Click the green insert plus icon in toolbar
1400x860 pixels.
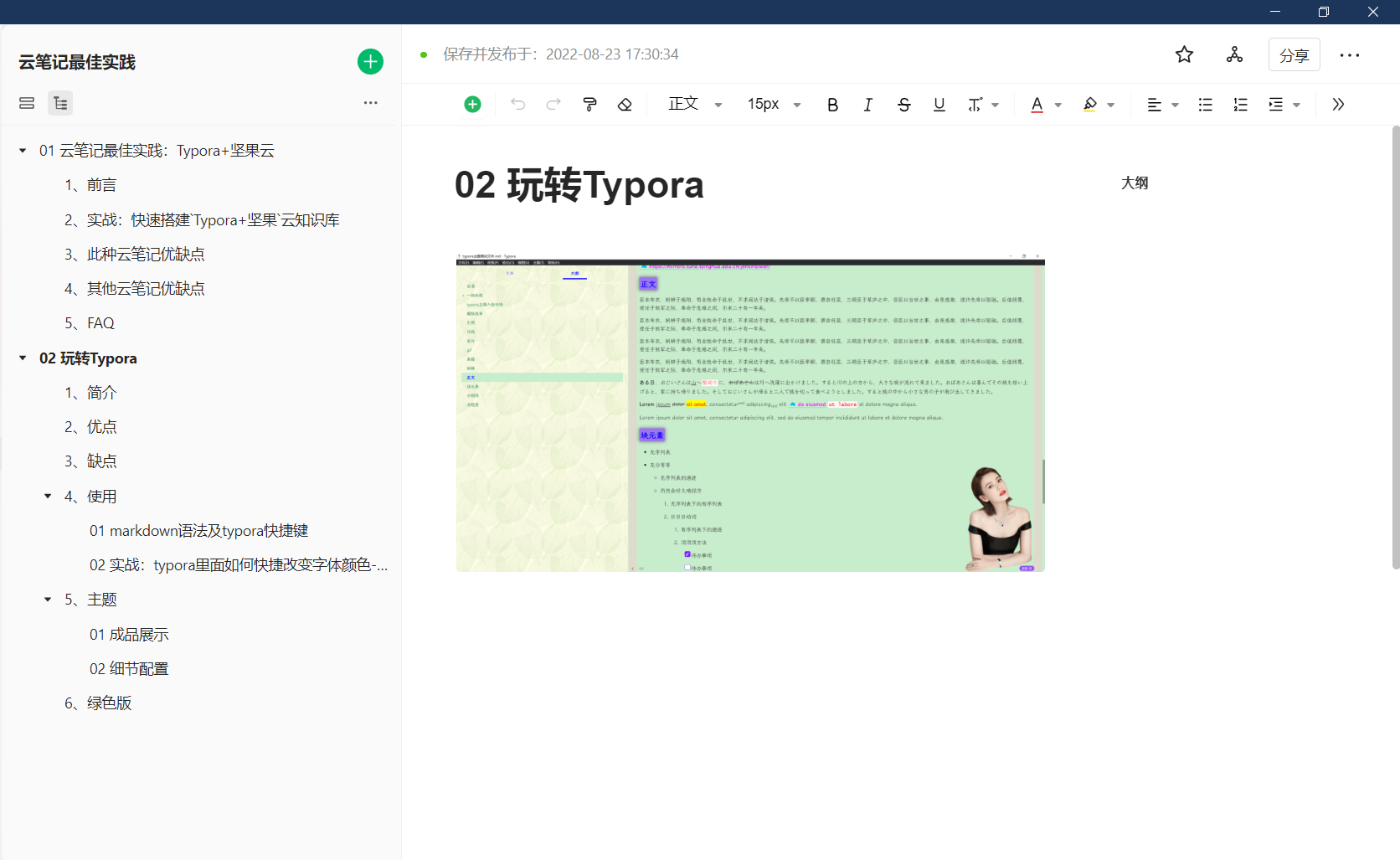[472, 104]
